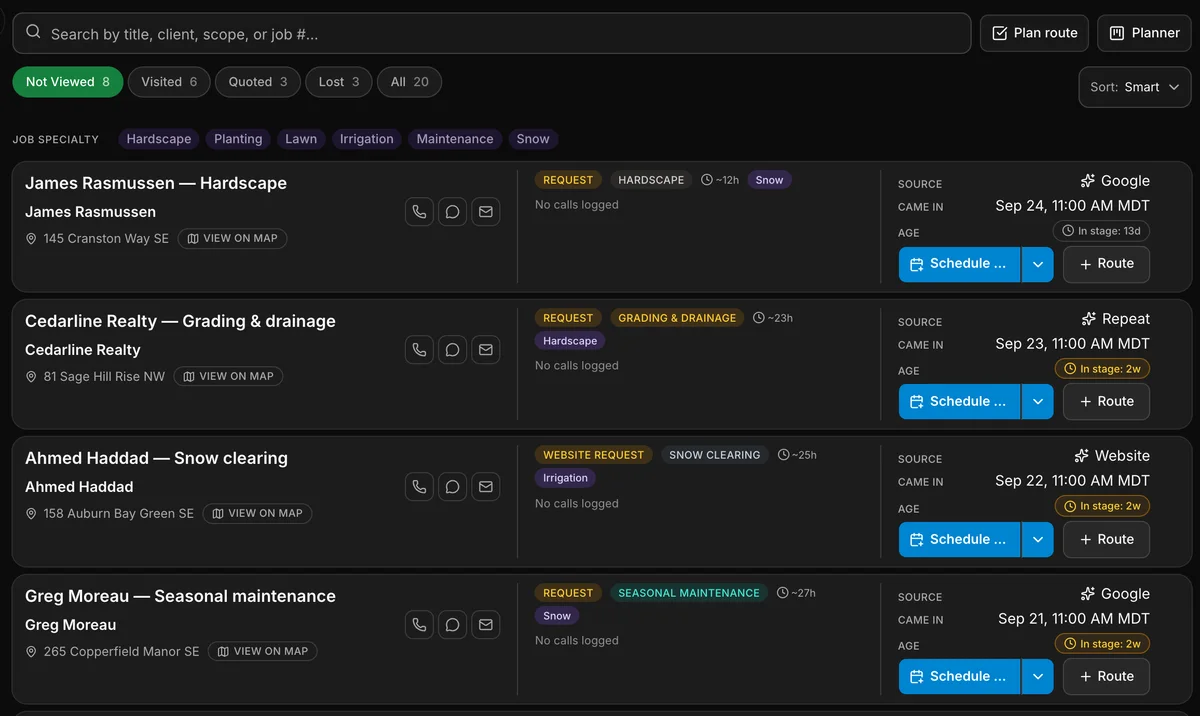Expand schedule options arrow for Cedarline Realty

coord(1037,402)
